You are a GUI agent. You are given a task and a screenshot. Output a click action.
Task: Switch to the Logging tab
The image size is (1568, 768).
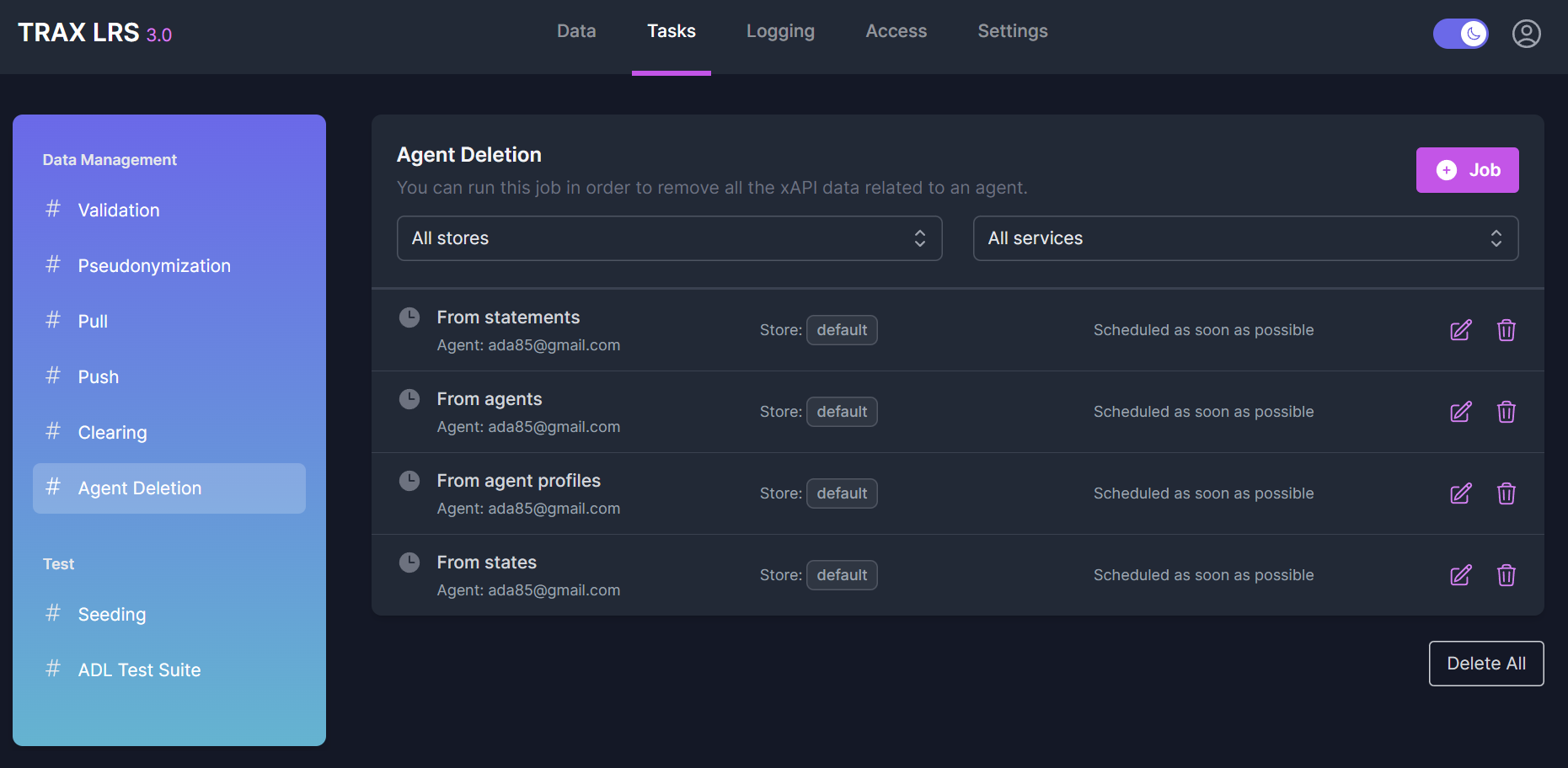click(x=780, y=31)
